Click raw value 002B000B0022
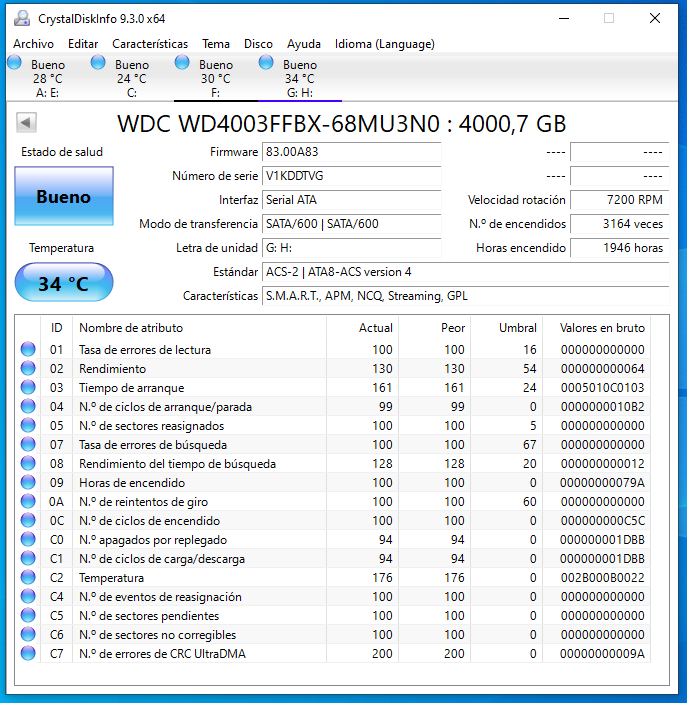This screenshot has height=703, width=687. [x=602, y=577]
